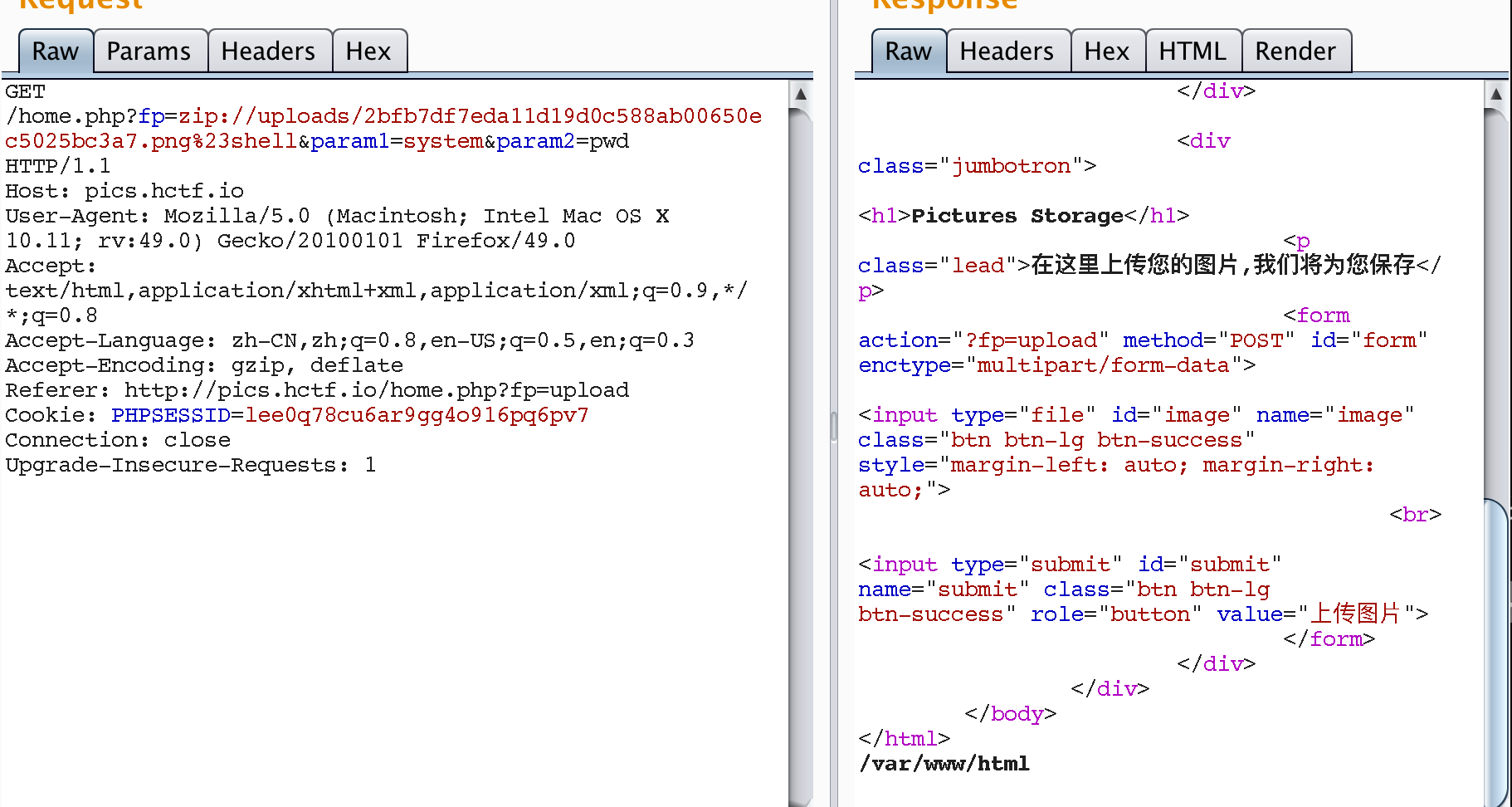Click the type="submit" attribute

point(1037,565)
